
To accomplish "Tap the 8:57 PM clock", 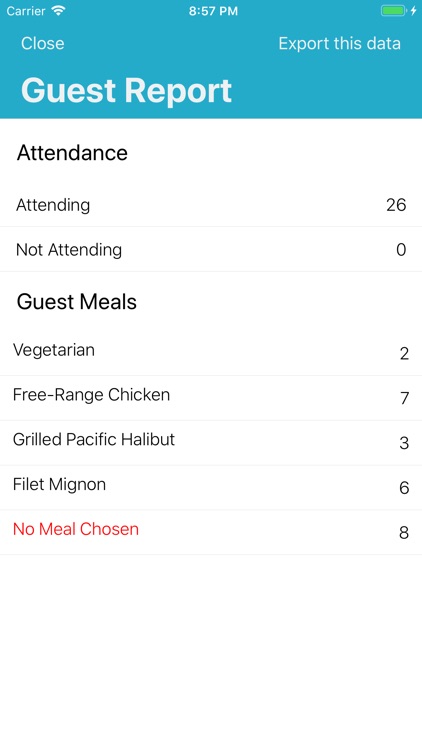I will (x=213, y=11).
